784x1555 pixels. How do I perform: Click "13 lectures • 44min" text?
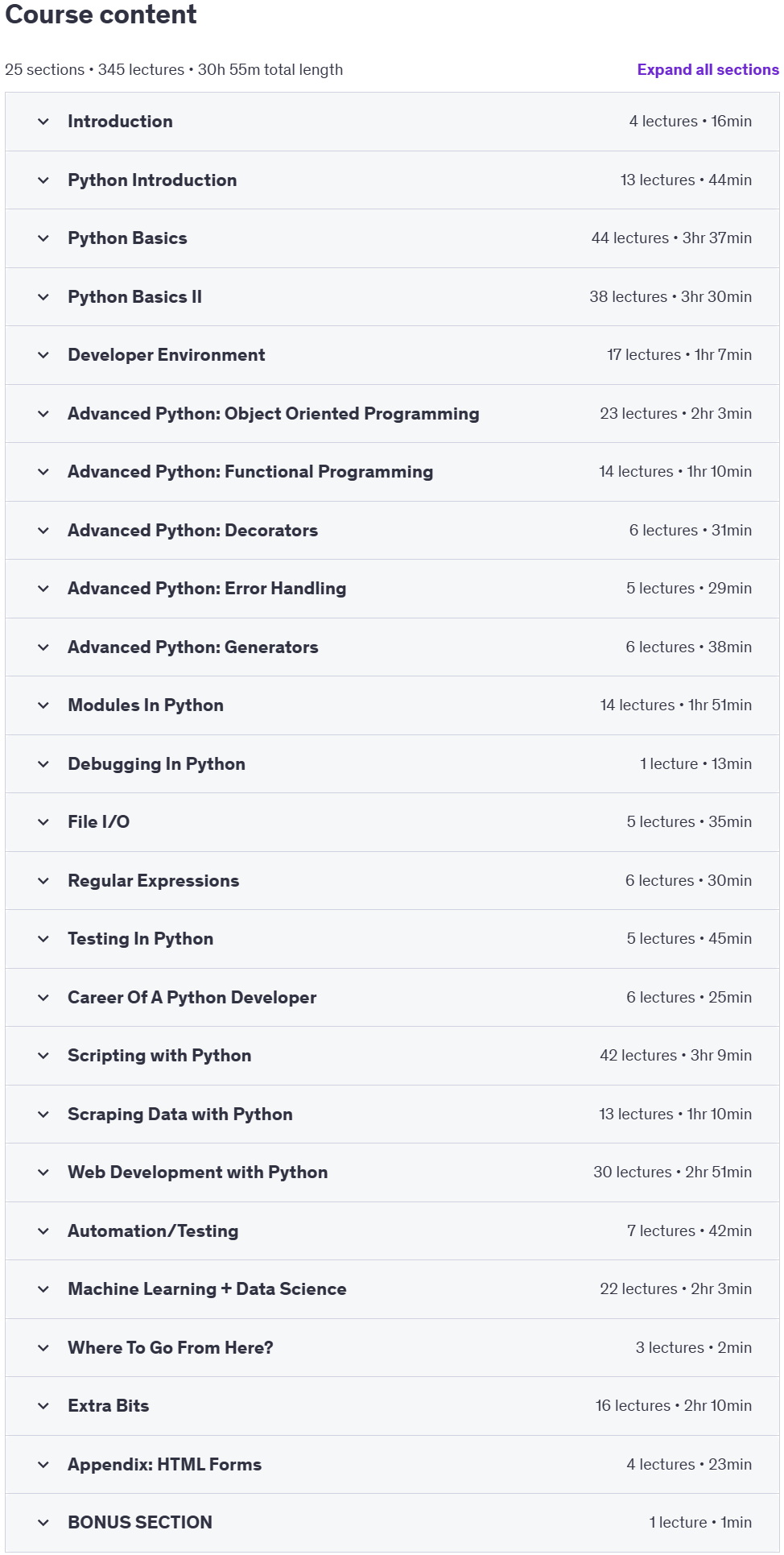click(x=686, y=180)
